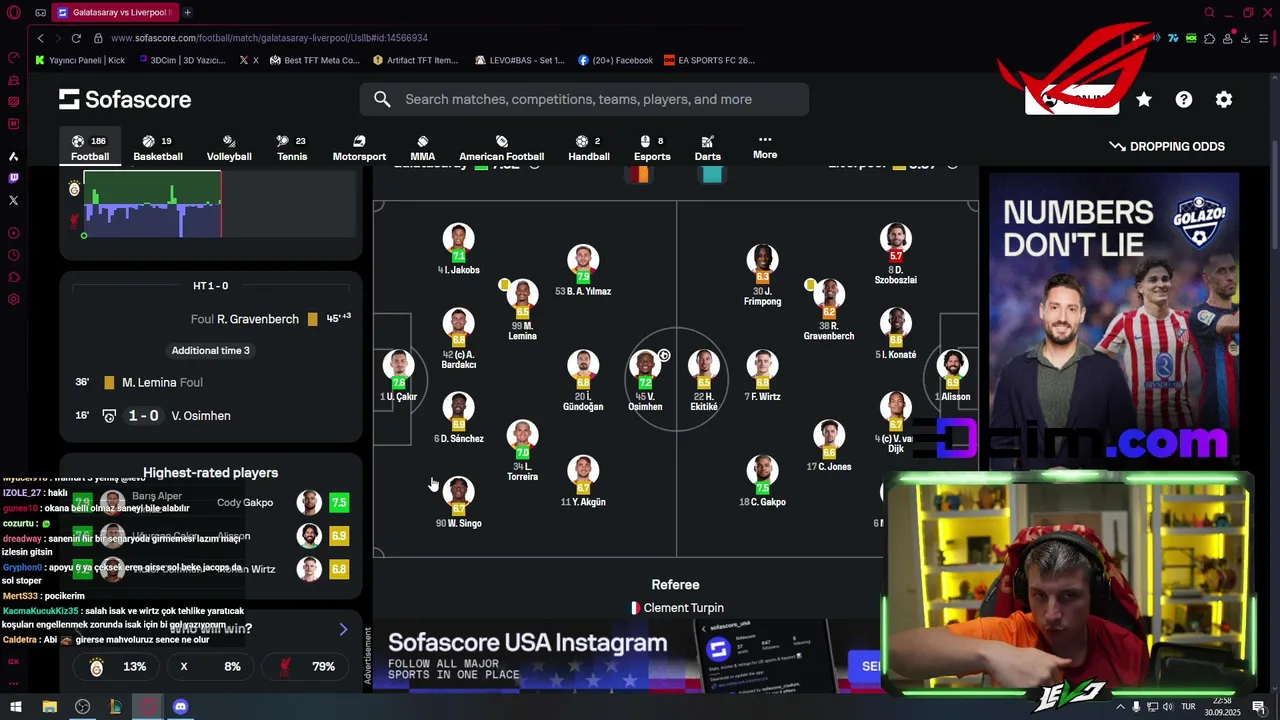Image resolution: width=1280 pixels, height=720 pixels.
Task: Open File Explorer from taskbar
Action: click(x=49, y=707)
